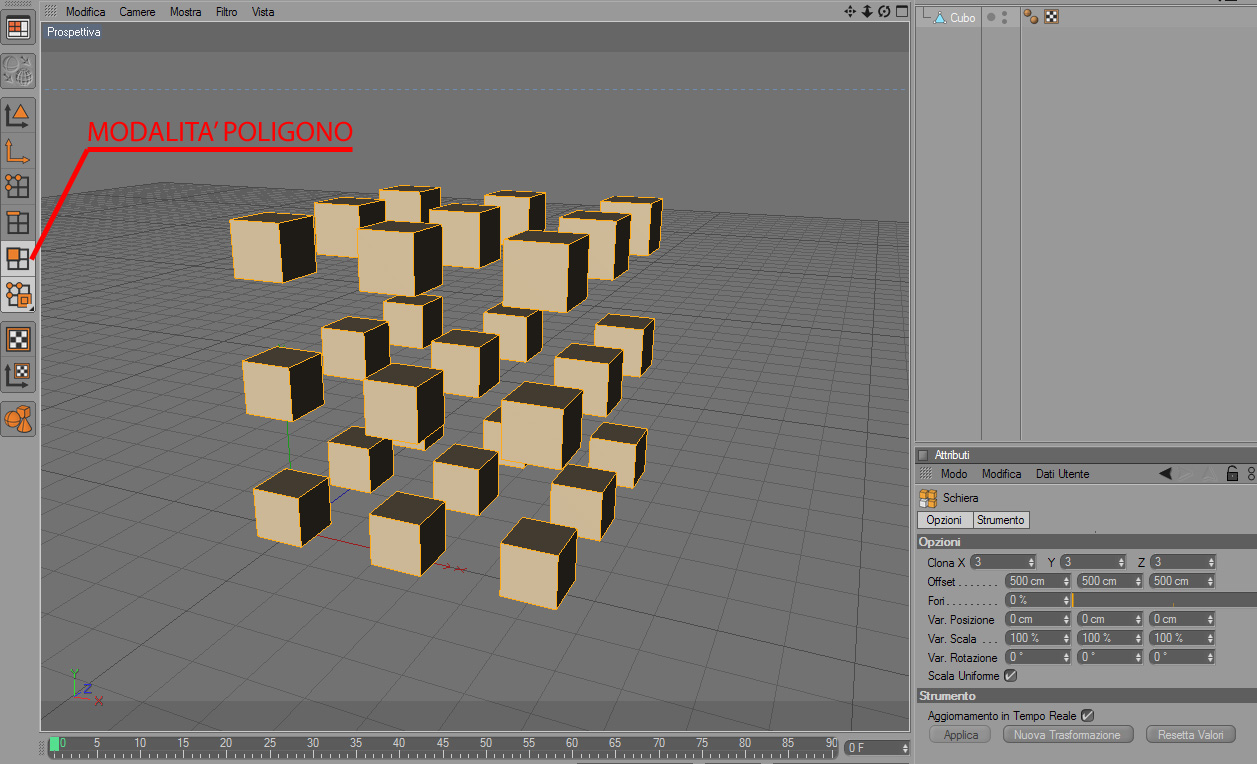
Task: Adjust Clona X stepper arrows
Action: point(1031,562)
